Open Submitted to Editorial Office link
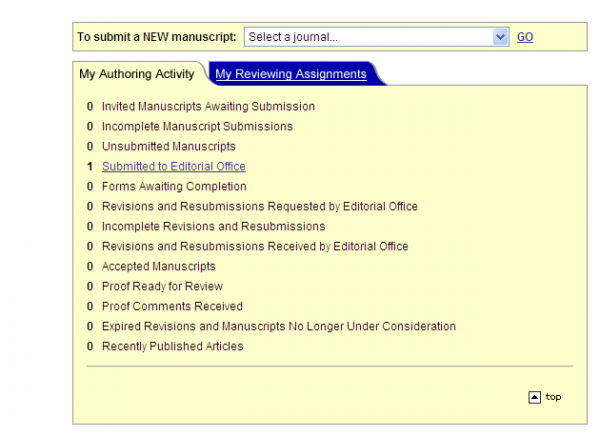Image resolution: width=600 pixels, height=436 pixels. pyautogui.click(x=174, y=166)
